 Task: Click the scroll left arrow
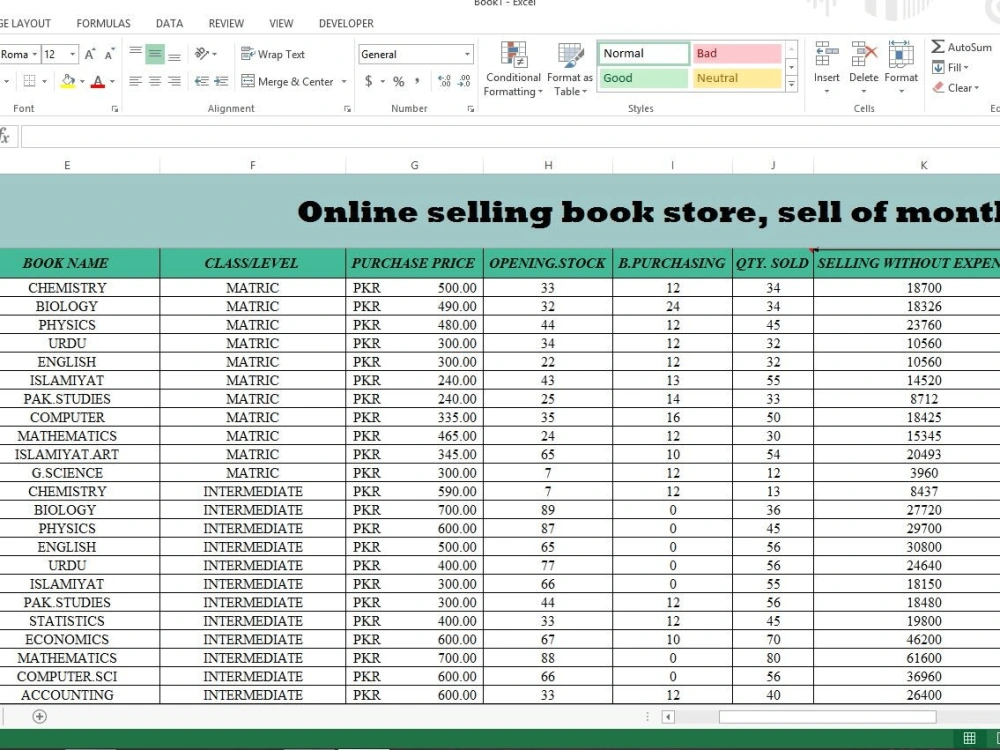pos(668,717)
